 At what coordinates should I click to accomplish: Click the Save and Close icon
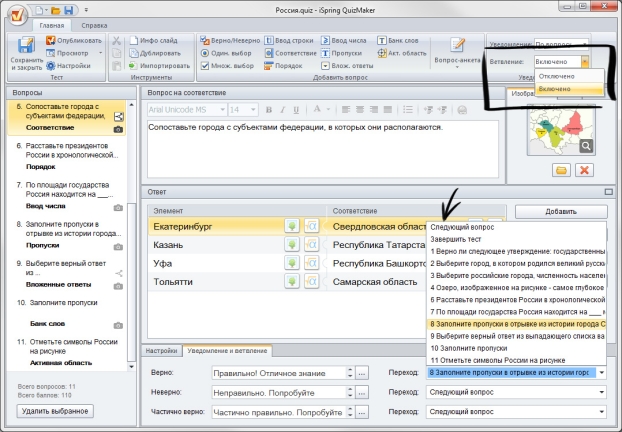26,46
